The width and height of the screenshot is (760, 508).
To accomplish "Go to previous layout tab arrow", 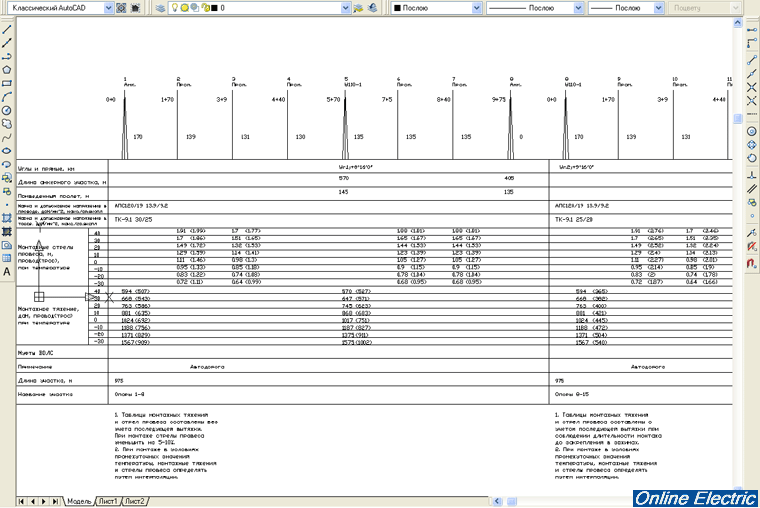I will coord(32,501).
